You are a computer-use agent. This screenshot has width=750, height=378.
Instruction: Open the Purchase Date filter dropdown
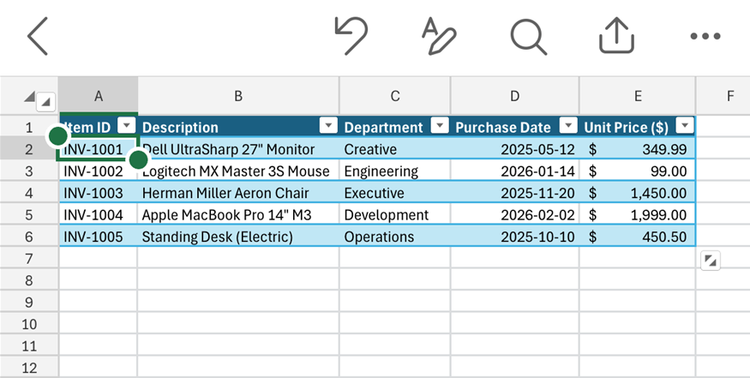(x=569, y=125)
